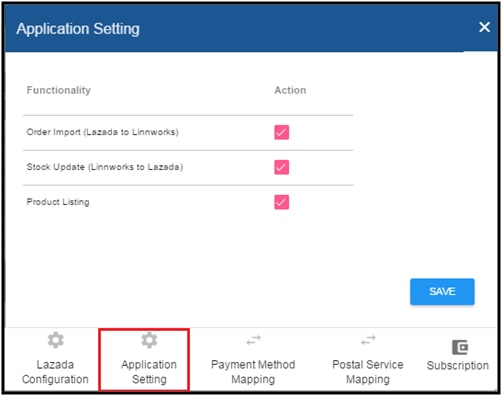Toggle the Stock Update checkbox
Screen dimensions: 503x396
point(282,167)
